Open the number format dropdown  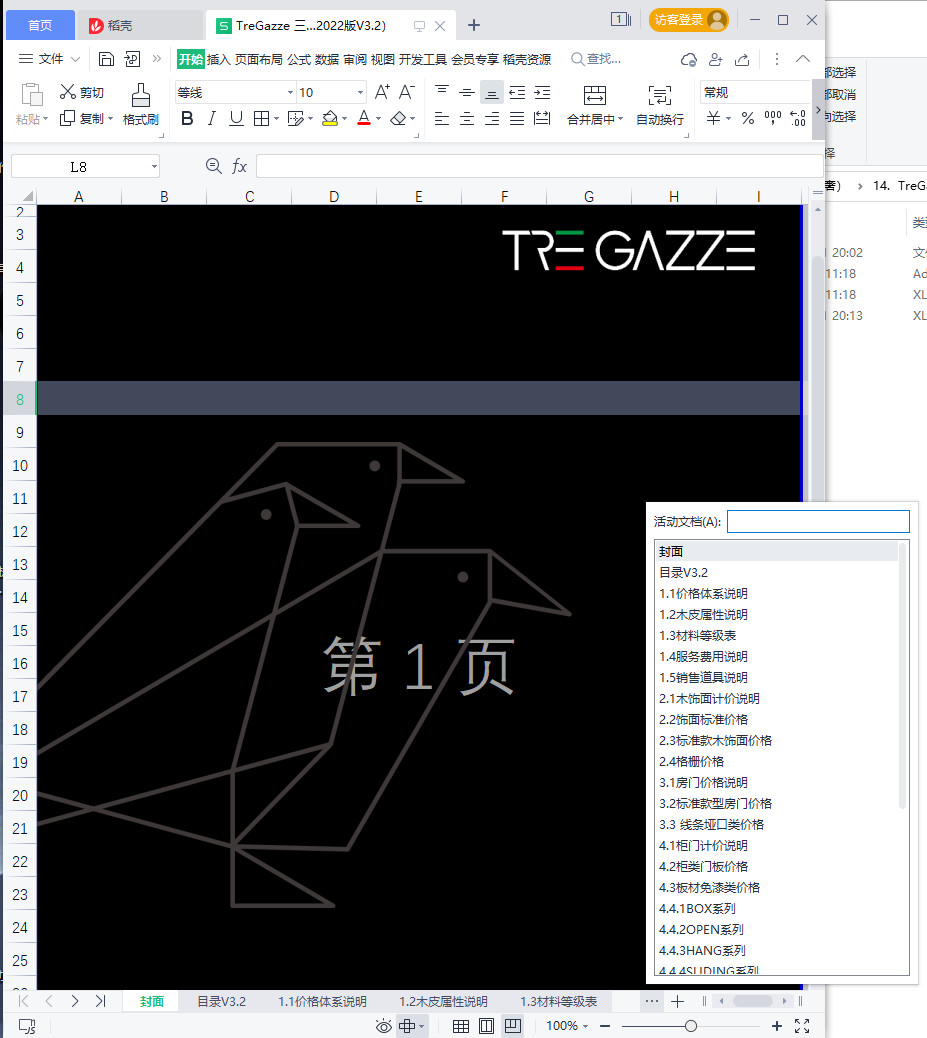pos(754,93)
